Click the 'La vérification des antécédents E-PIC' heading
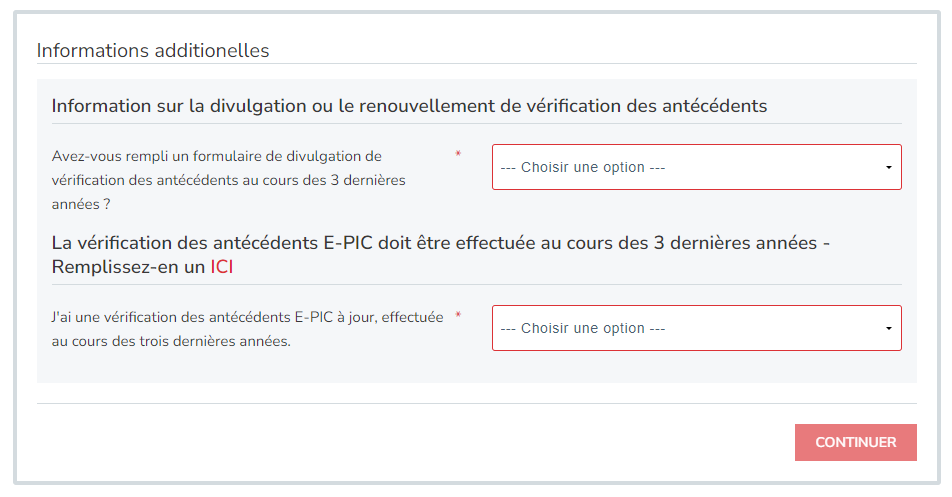Image resolution: width=952 pixels, height=497 pixels. pyautogui.click(x=441, y=255)
